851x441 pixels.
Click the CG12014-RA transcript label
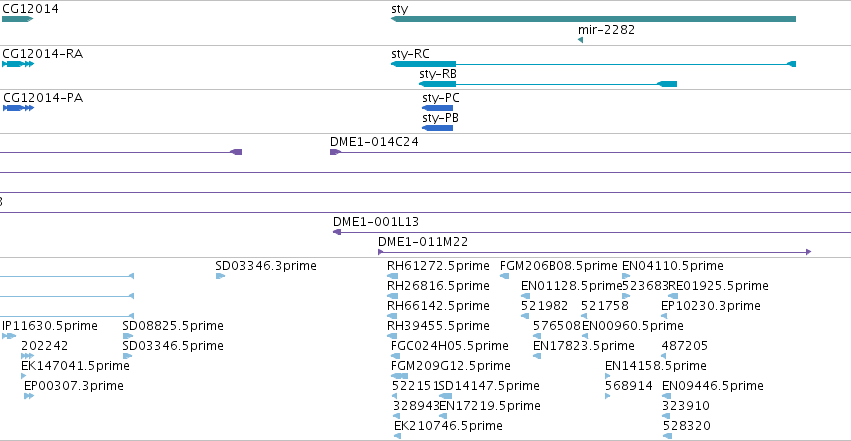(42, 54)
